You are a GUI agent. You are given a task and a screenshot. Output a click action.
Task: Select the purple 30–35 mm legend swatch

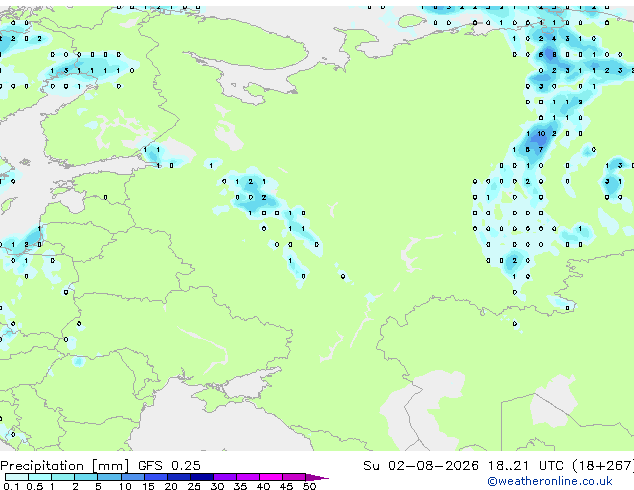tap(225, 477)
